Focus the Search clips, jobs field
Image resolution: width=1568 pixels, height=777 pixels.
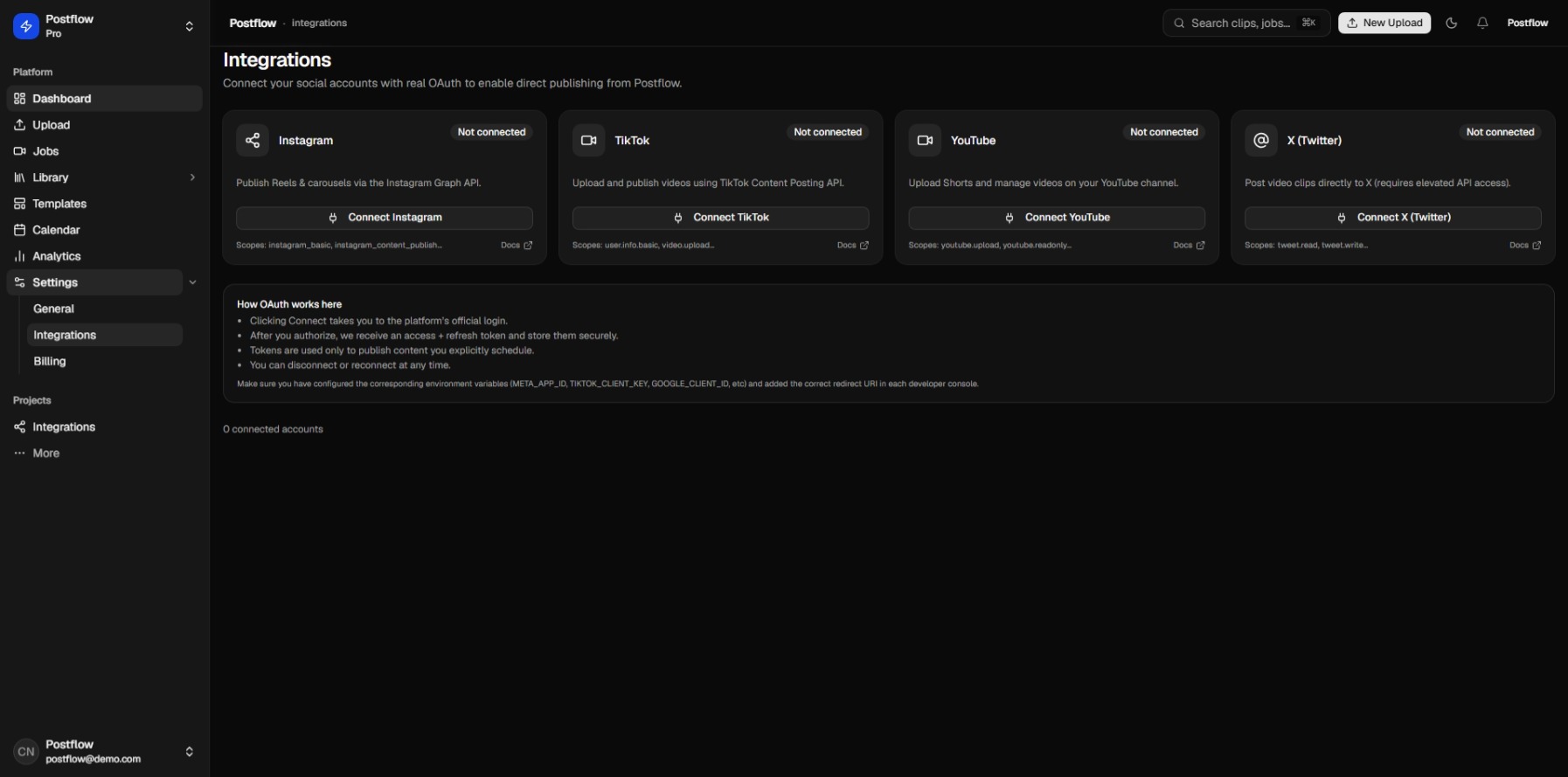click(1246, 24)
